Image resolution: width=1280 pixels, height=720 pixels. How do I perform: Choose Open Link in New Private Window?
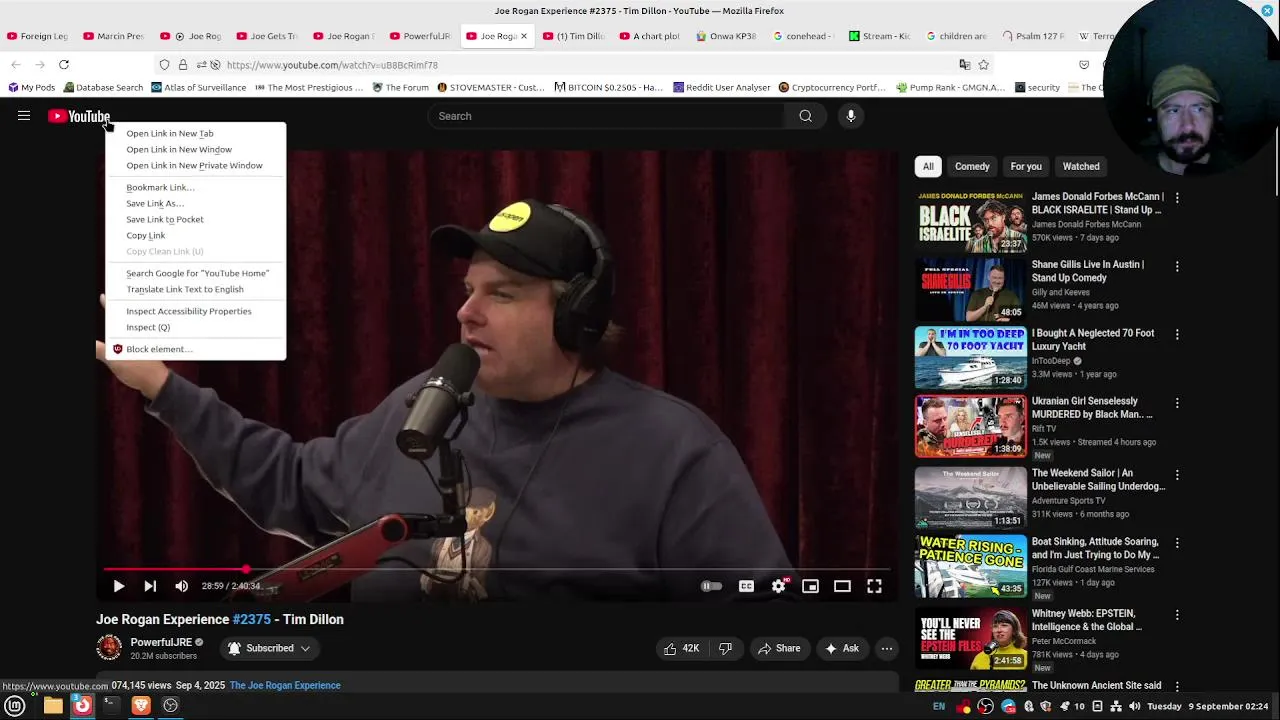[x=195, y=165]
